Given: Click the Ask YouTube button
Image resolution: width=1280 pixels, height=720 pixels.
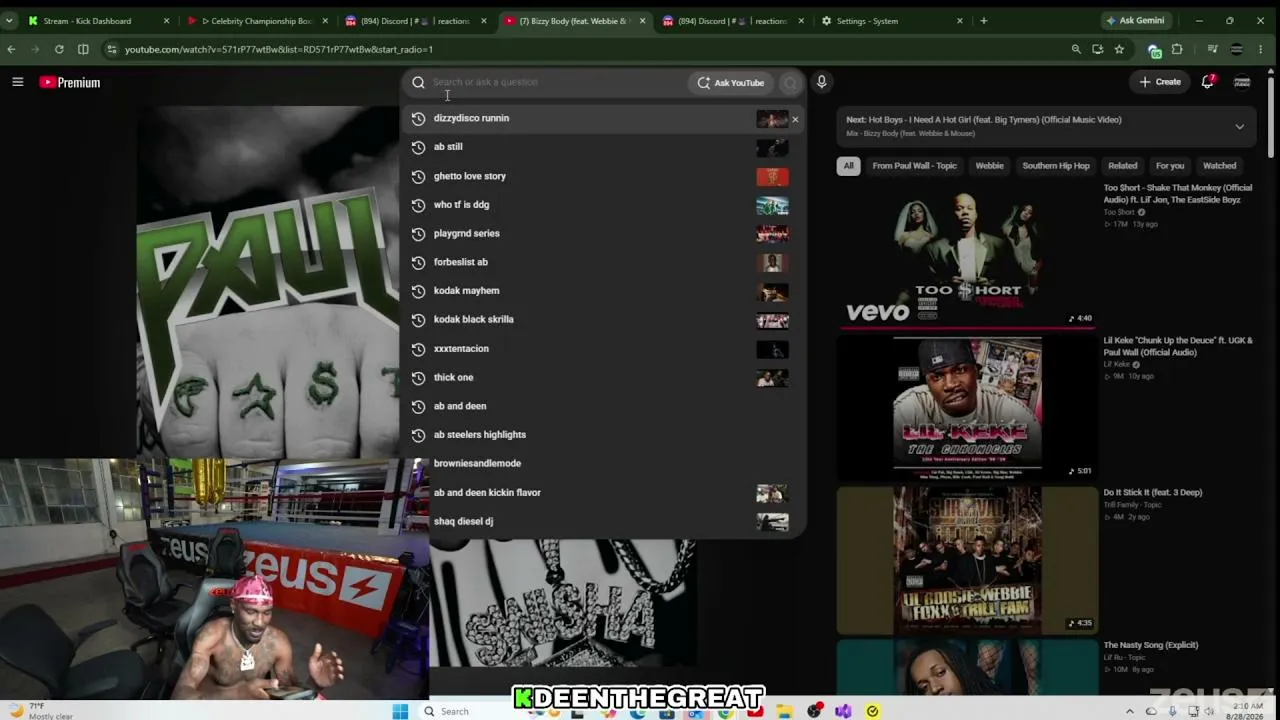Looking at the screenshot, I should (731, 83).
